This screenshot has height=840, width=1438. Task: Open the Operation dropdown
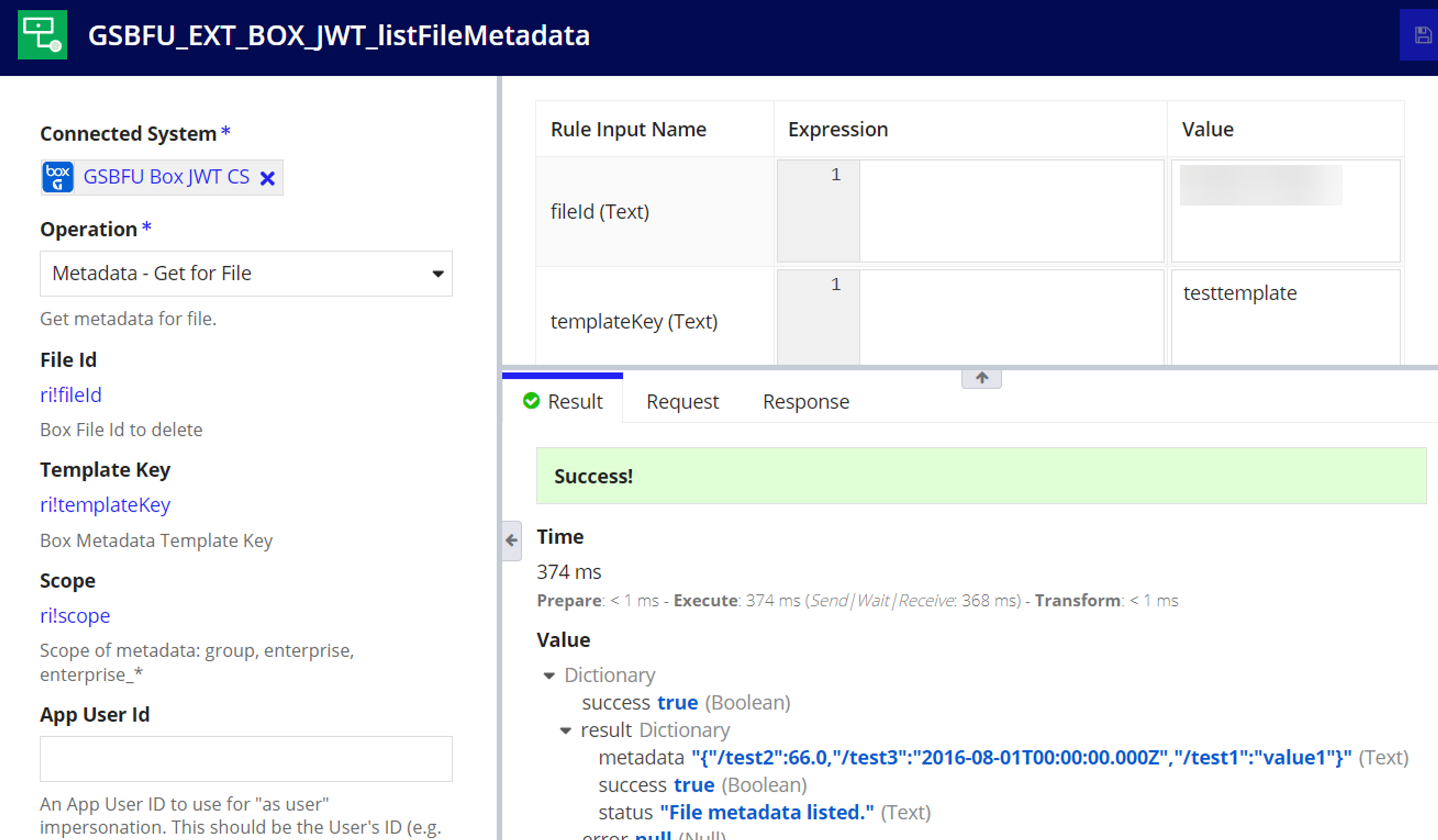(x=246, y=274)
